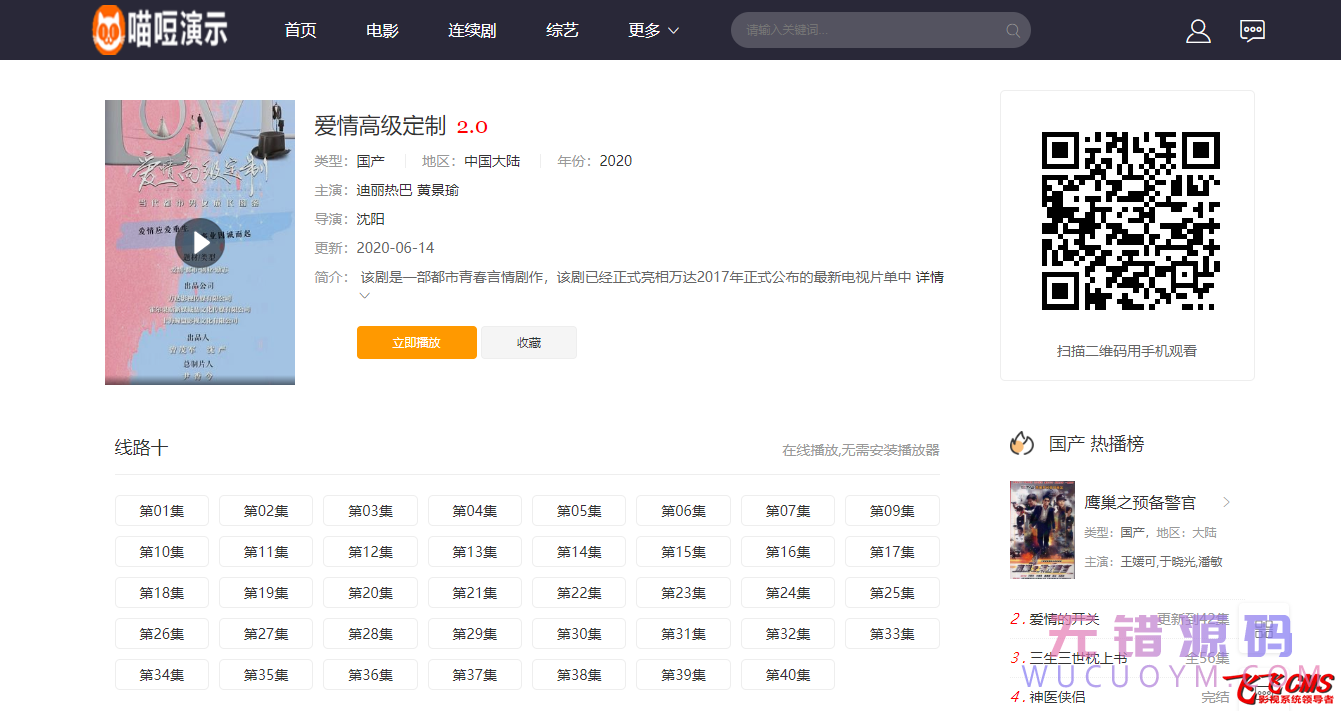Play episode 第01集
This screenshot has height=711, width=1341.
click(161, 510)
